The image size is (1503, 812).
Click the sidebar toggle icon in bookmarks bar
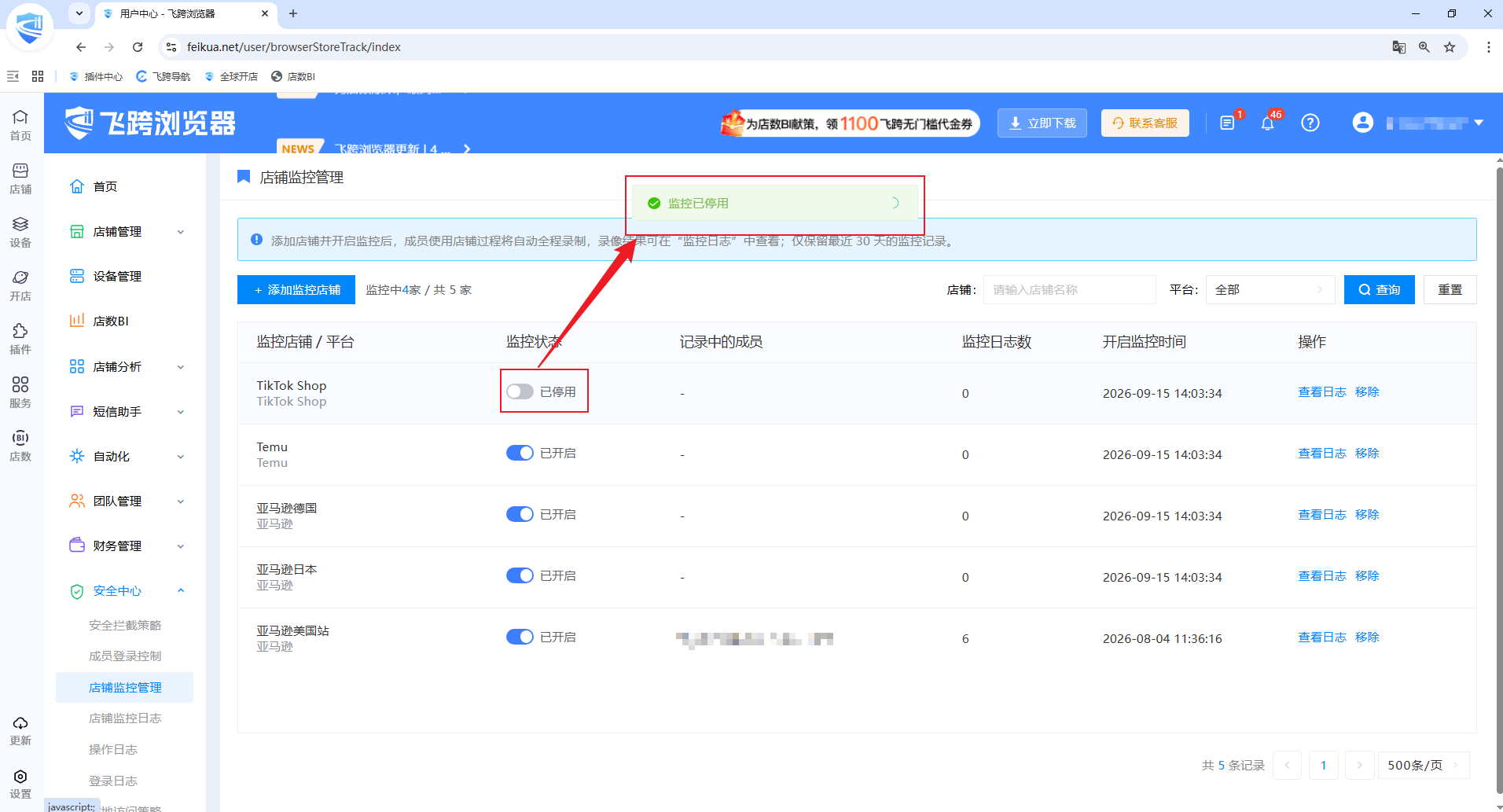13,76
